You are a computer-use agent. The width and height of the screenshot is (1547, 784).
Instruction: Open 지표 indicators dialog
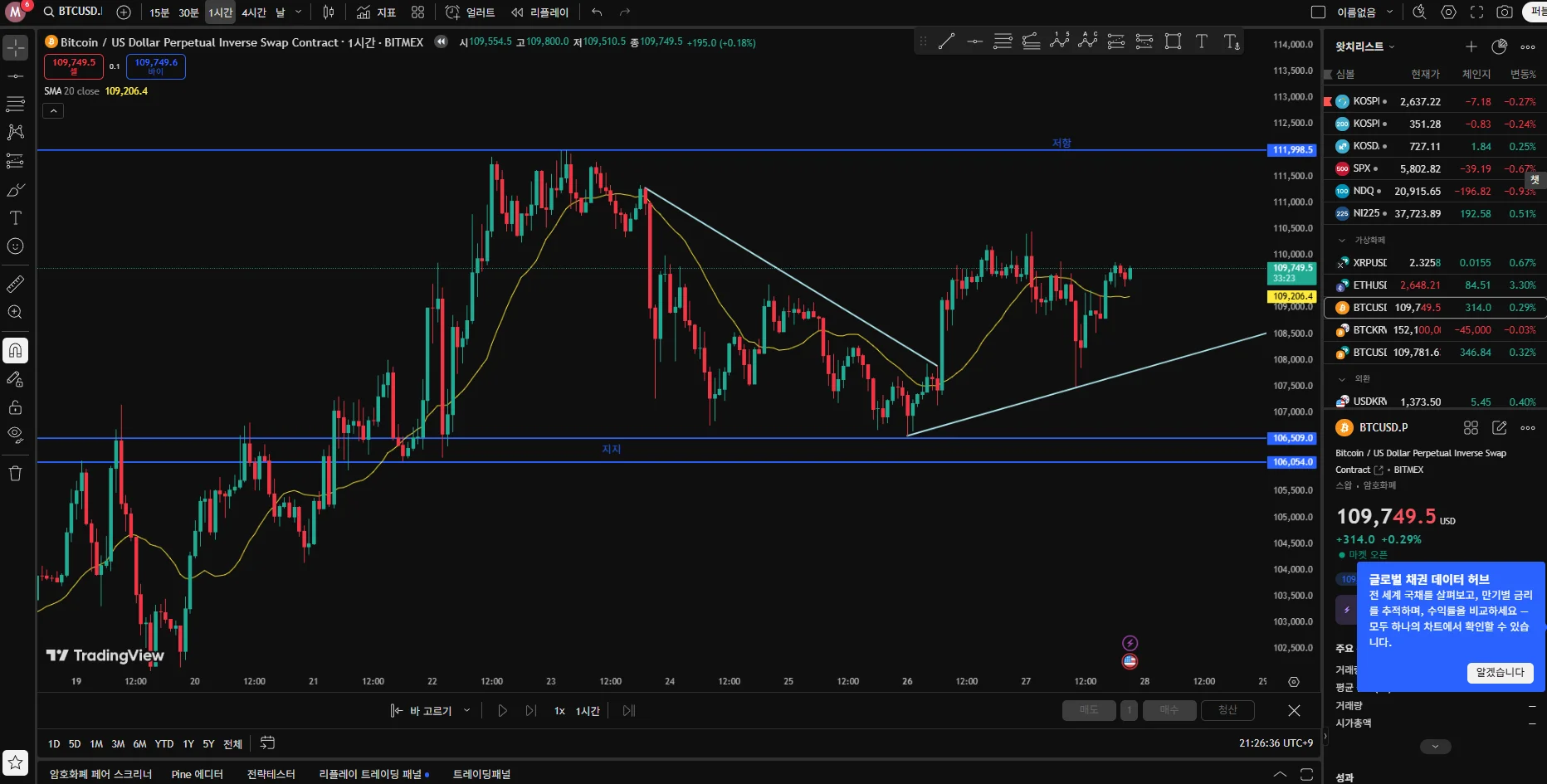[376, 12]
